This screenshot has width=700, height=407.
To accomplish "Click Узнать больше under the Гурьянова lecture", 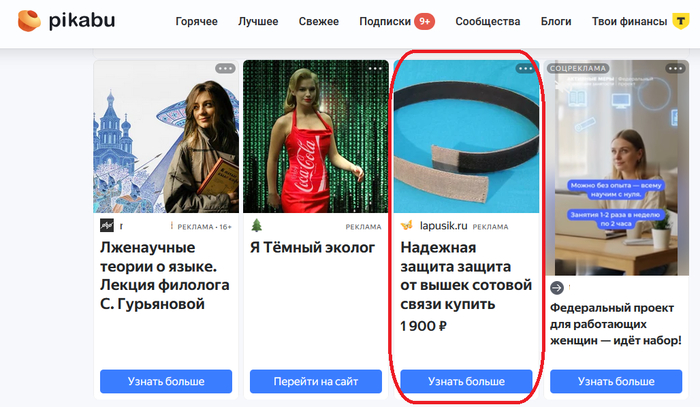I will click(166, 382).
